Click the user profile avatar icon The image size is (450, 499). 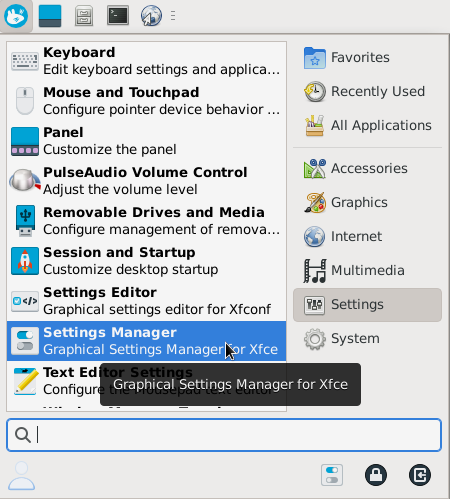point(21,475)
